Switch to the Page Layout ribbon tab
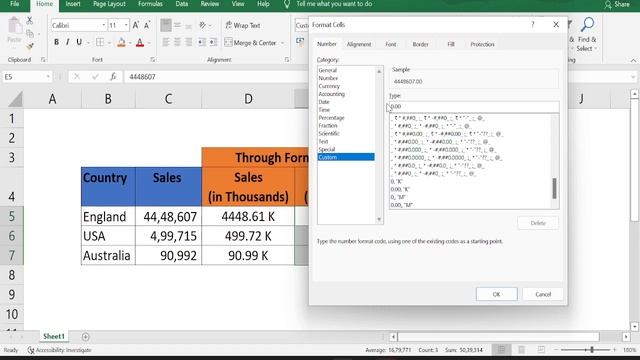This screenshot has width=640, height=360. pos(109,4)
